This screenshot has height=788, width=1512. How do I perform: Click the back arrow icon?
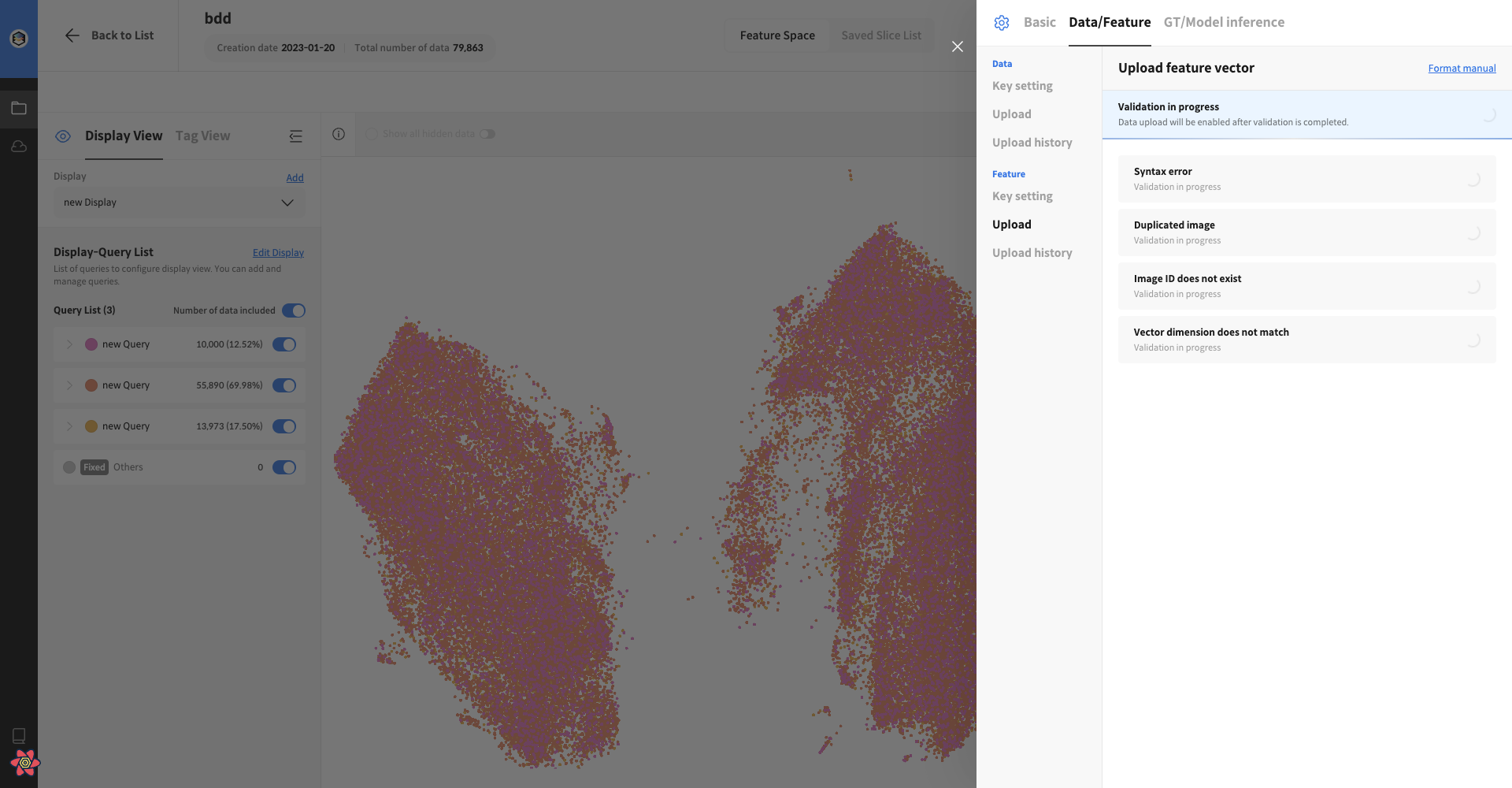click(72, 35)
